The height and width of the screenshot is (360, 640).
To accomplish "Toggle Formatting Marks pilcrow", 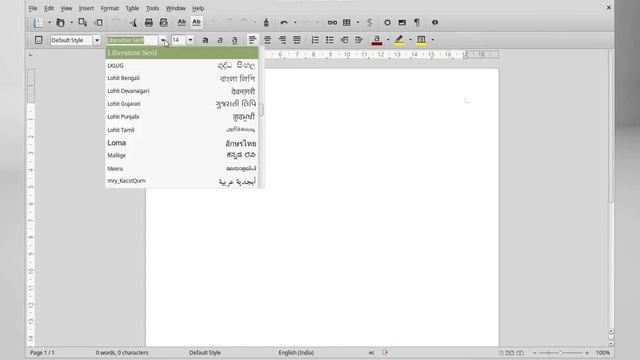I will (x=417, y=22).
